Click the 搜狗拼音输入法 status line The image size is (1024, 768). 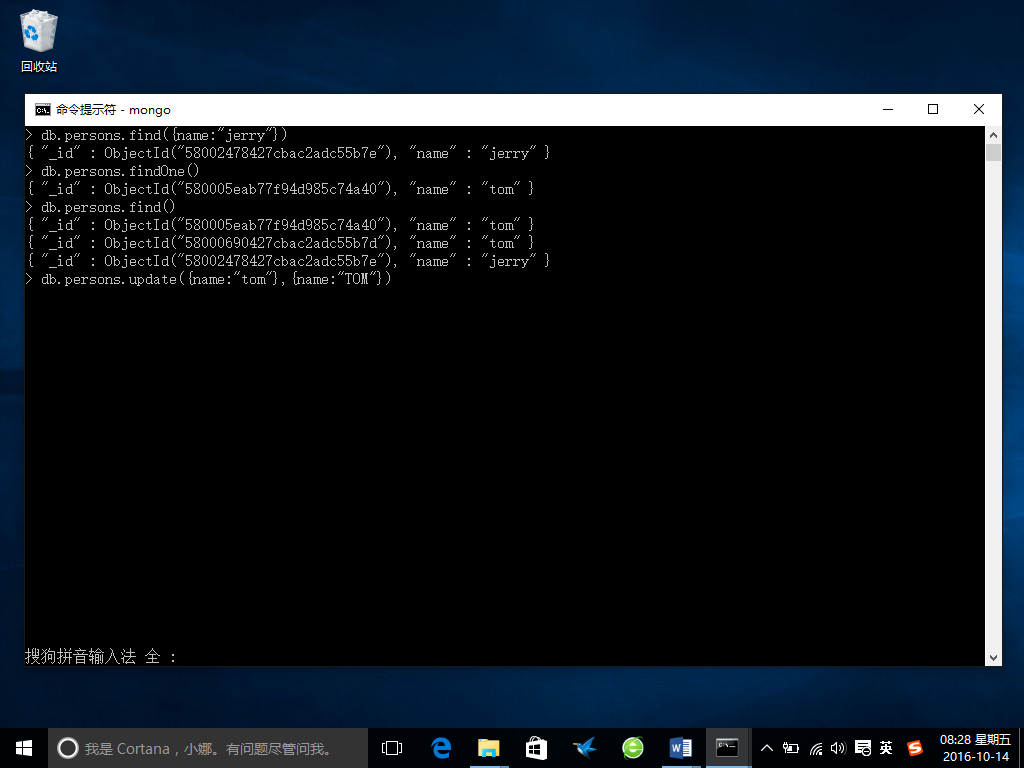(x=101, y=656)
